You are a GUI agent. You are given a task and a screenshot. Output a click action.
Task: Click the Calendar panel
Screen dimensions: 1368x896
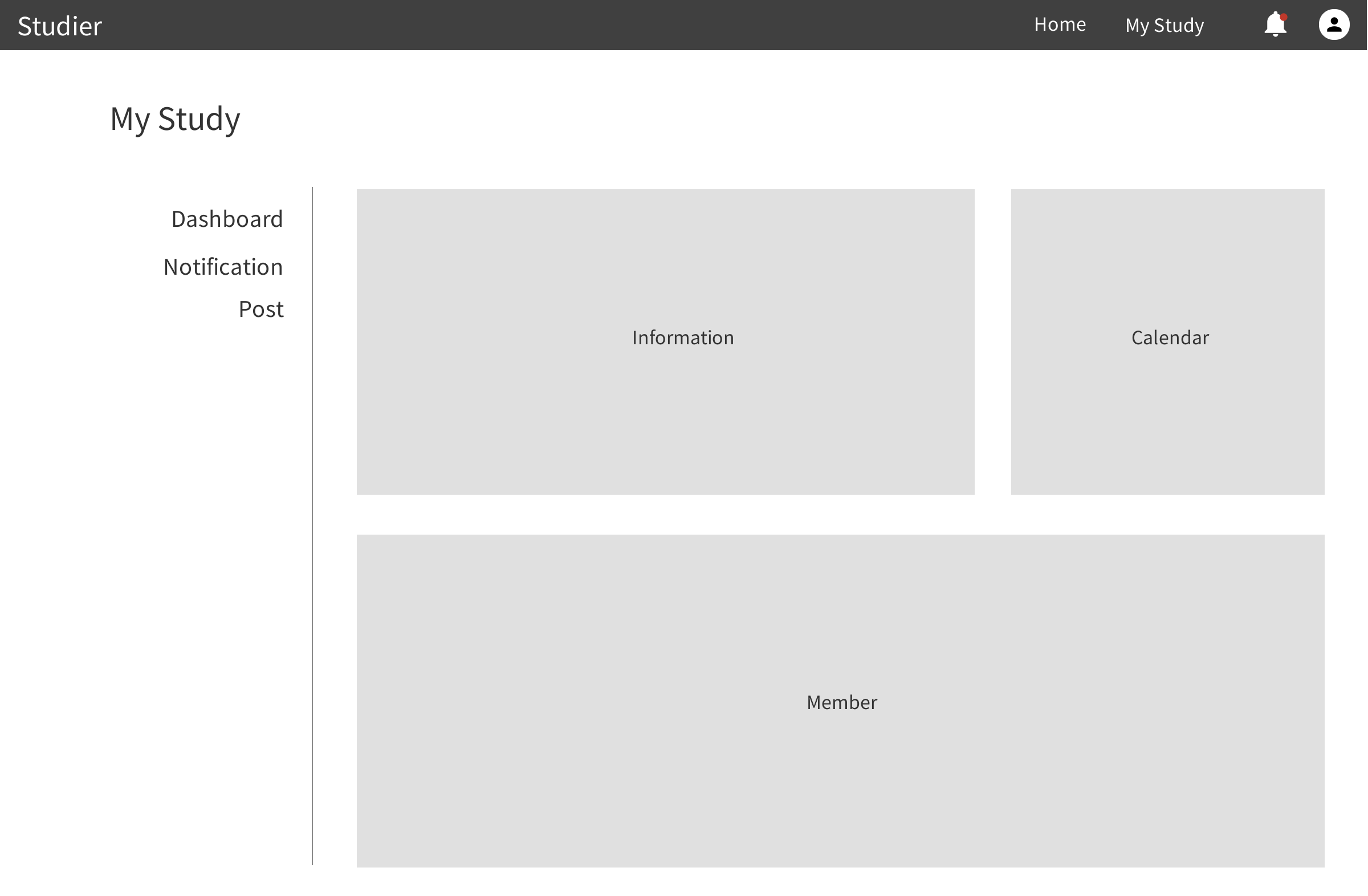pos(1168,342)
